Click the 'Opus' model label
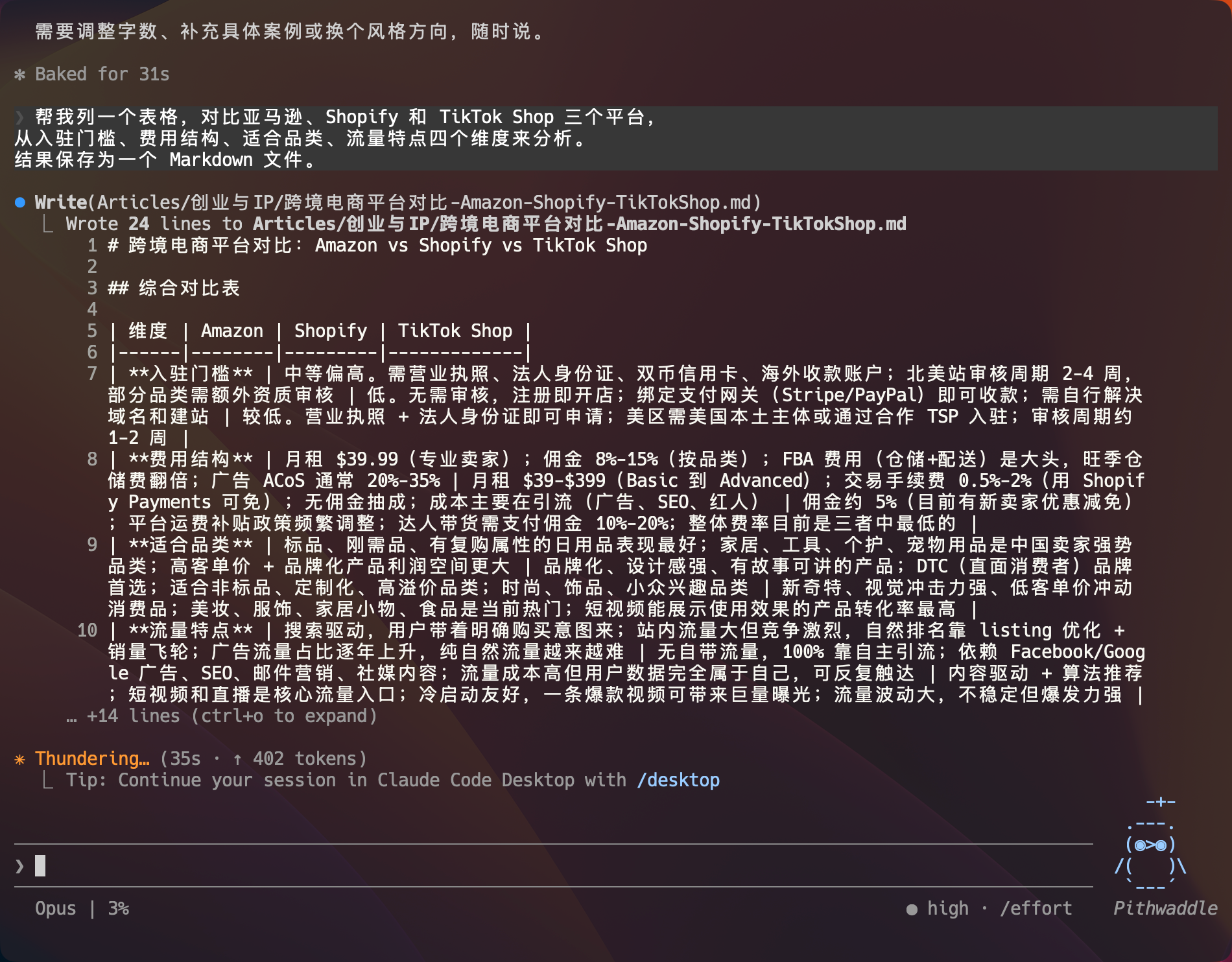1232x962 pixels. pyautogui.click(x=56, y=908)
